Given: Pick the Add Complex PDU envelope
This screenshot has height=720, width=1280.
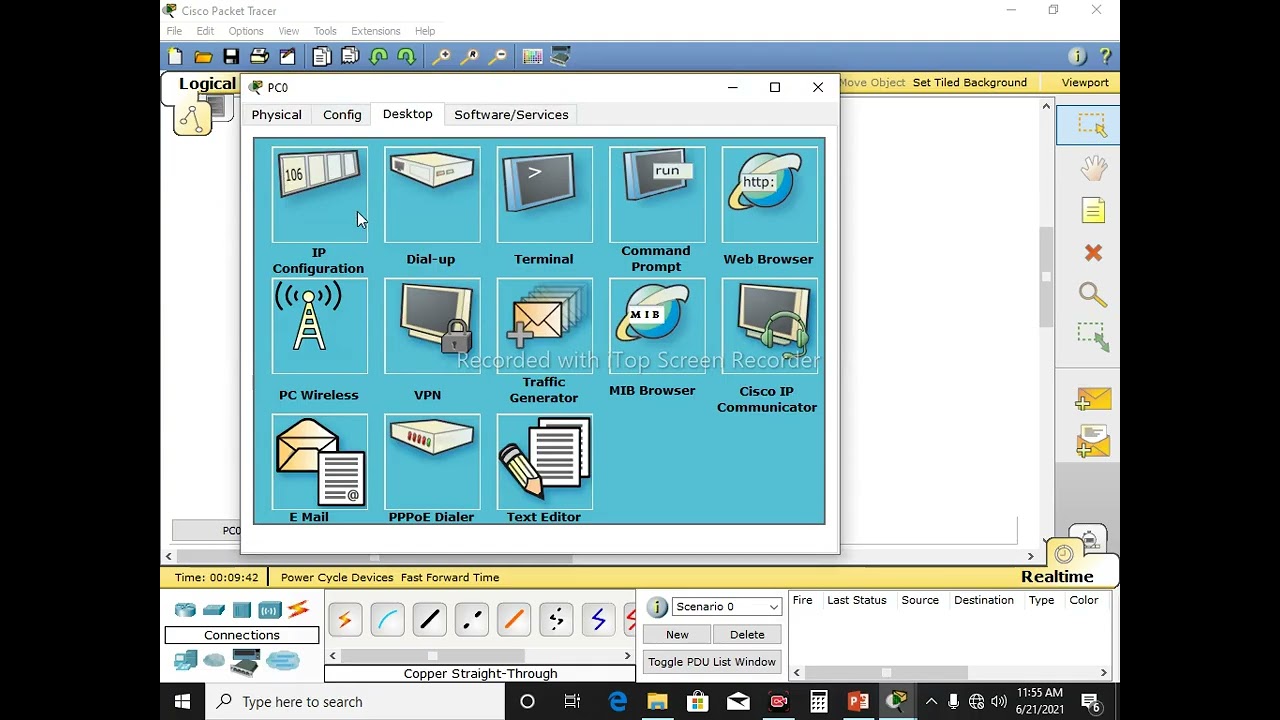Looking at the screenshot, I should coord(1092,442).
